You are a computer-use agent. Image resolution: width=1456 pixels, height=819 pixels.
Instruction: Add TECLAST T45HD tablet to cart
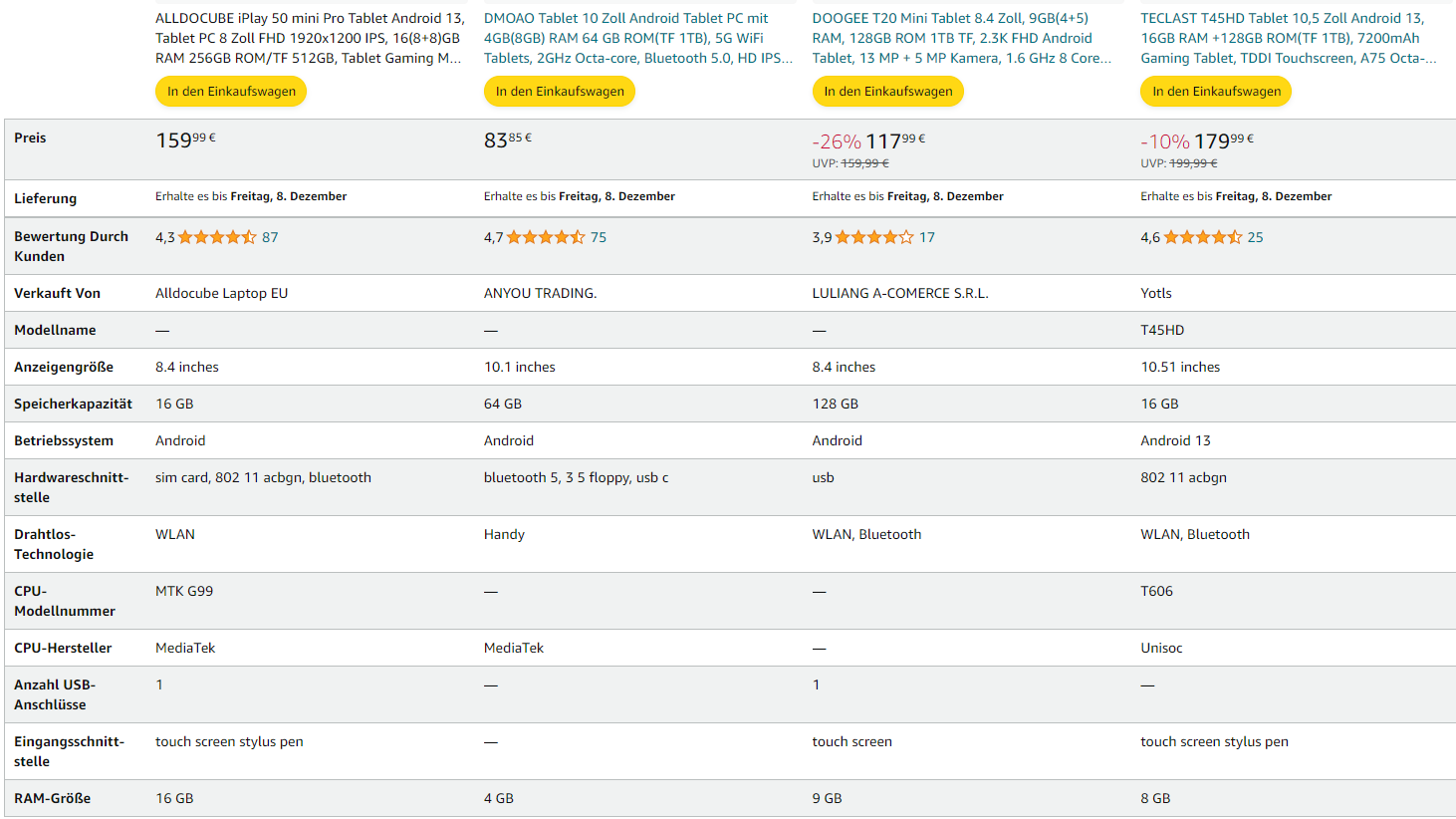tap(1216, 92)
